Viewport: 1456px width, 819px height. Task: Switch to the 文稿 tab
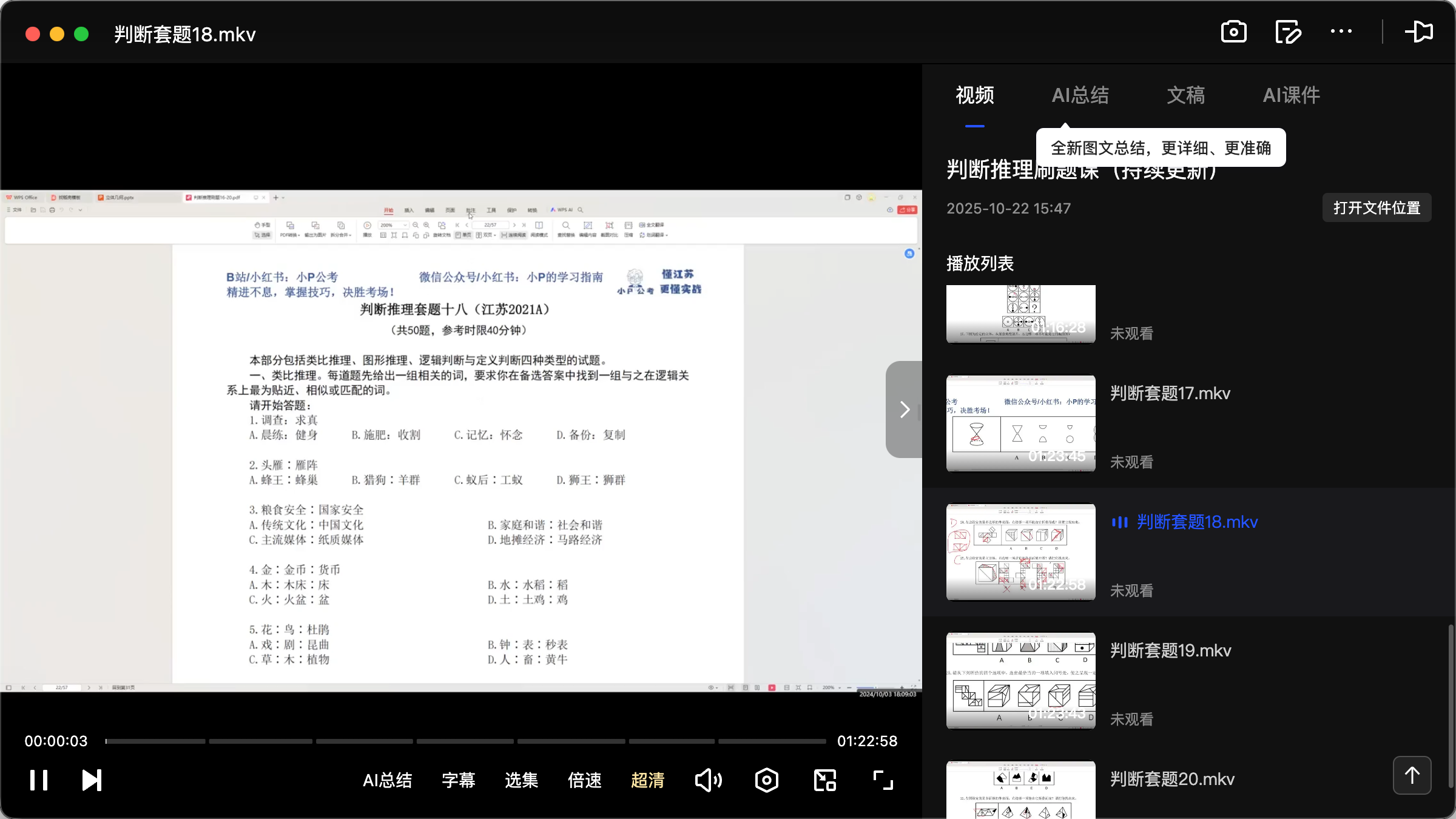click(1185, 95)
